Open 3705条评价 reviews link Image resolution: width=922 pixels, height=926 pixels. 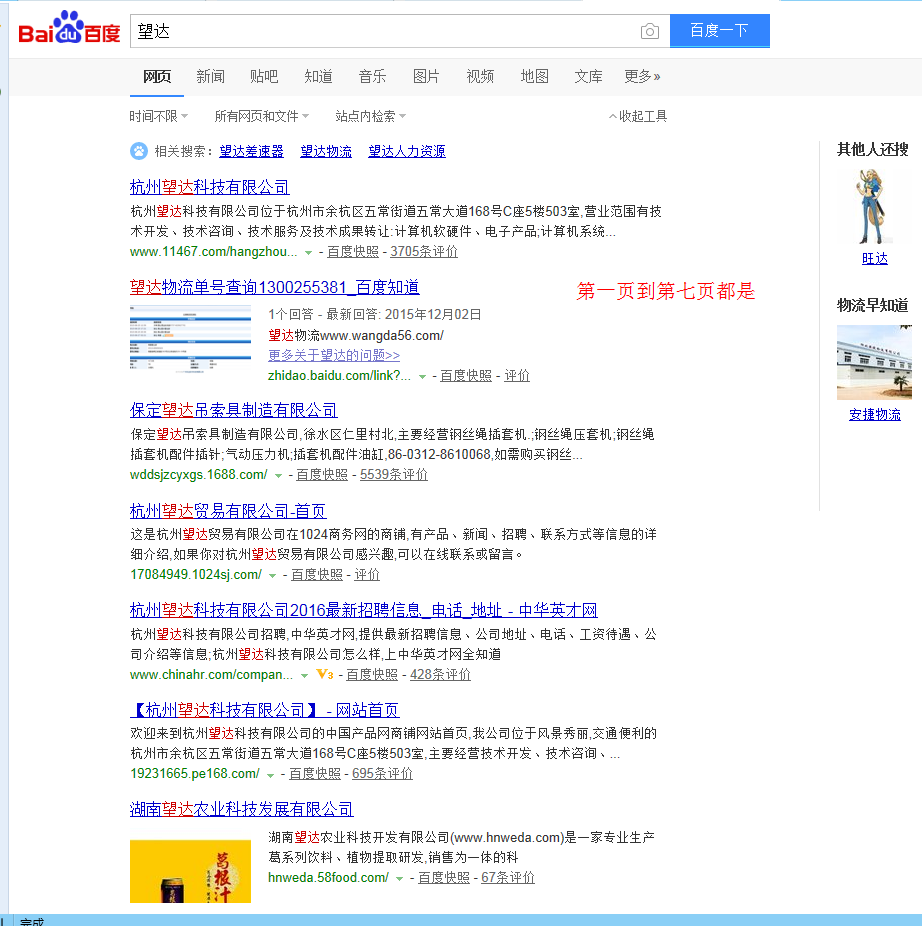[x=424, y=252]
